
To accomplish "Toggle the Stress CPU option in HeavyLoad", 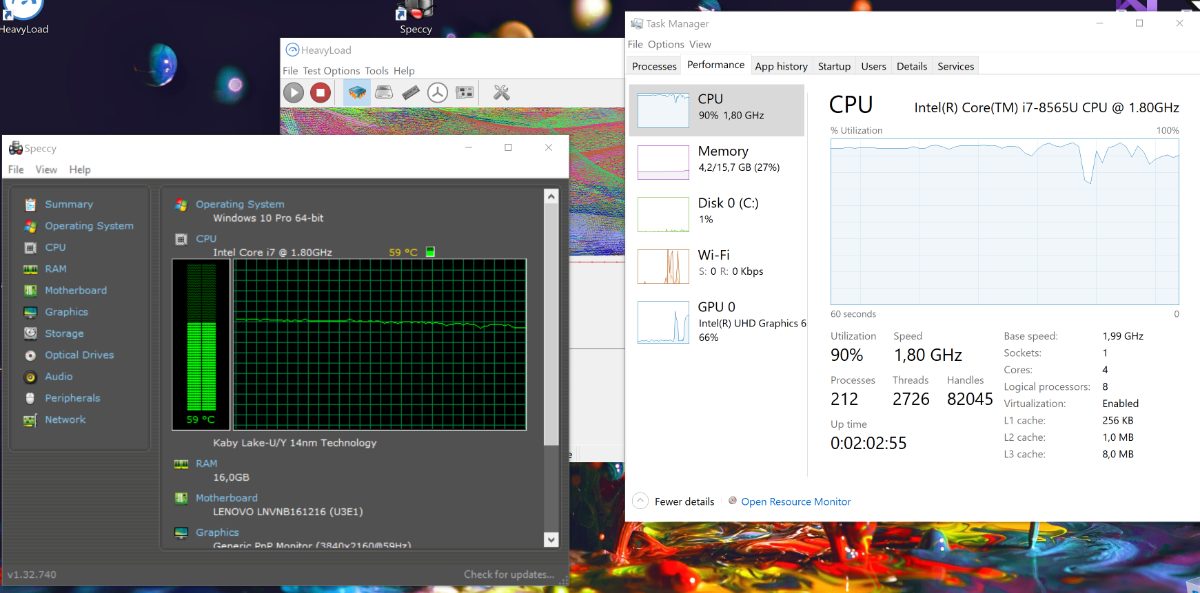I will coord(357,93).
